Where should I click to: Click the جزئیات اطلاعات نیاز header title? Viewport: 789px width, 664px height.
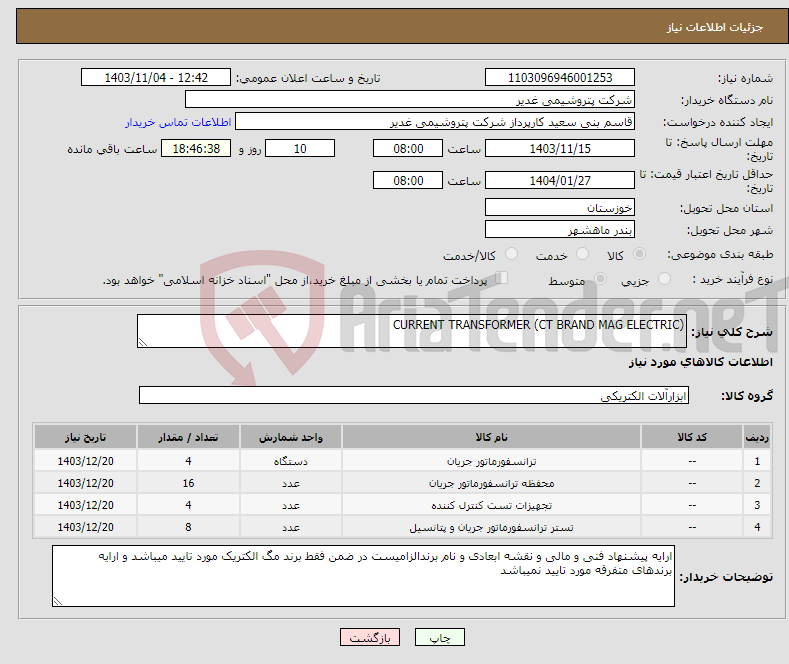pyautogui.click(x=715, y=27)
